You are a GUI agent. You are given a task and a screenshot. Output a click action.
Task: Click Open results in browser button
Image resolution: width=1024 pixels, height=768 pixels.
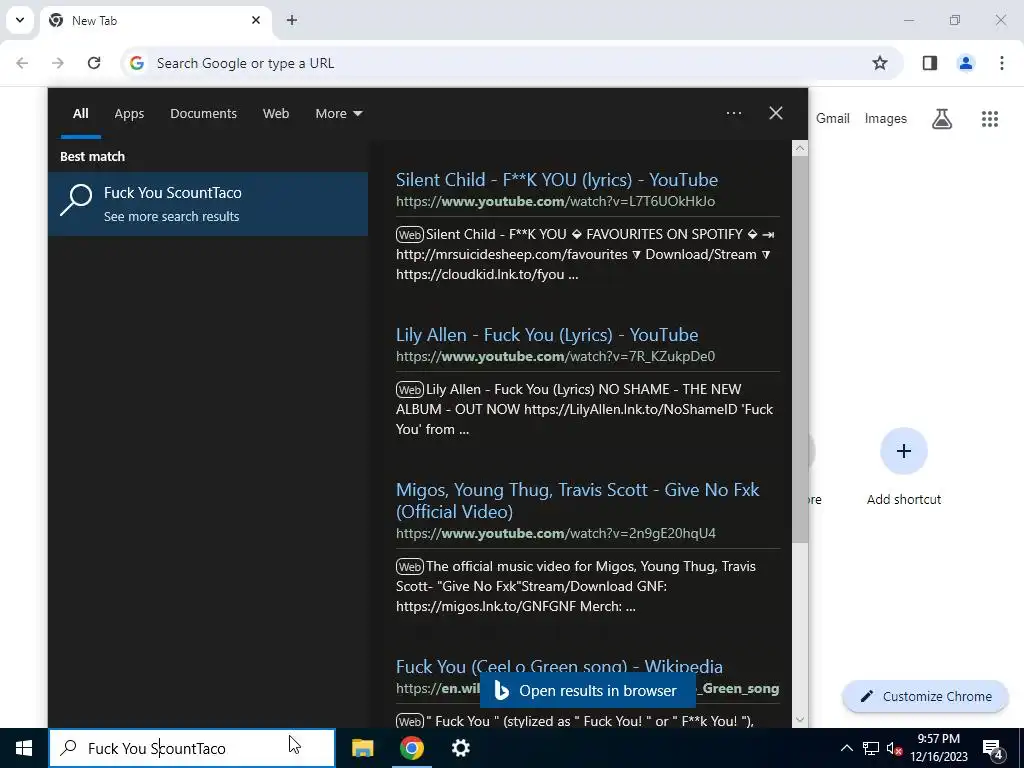coord(588,691)
